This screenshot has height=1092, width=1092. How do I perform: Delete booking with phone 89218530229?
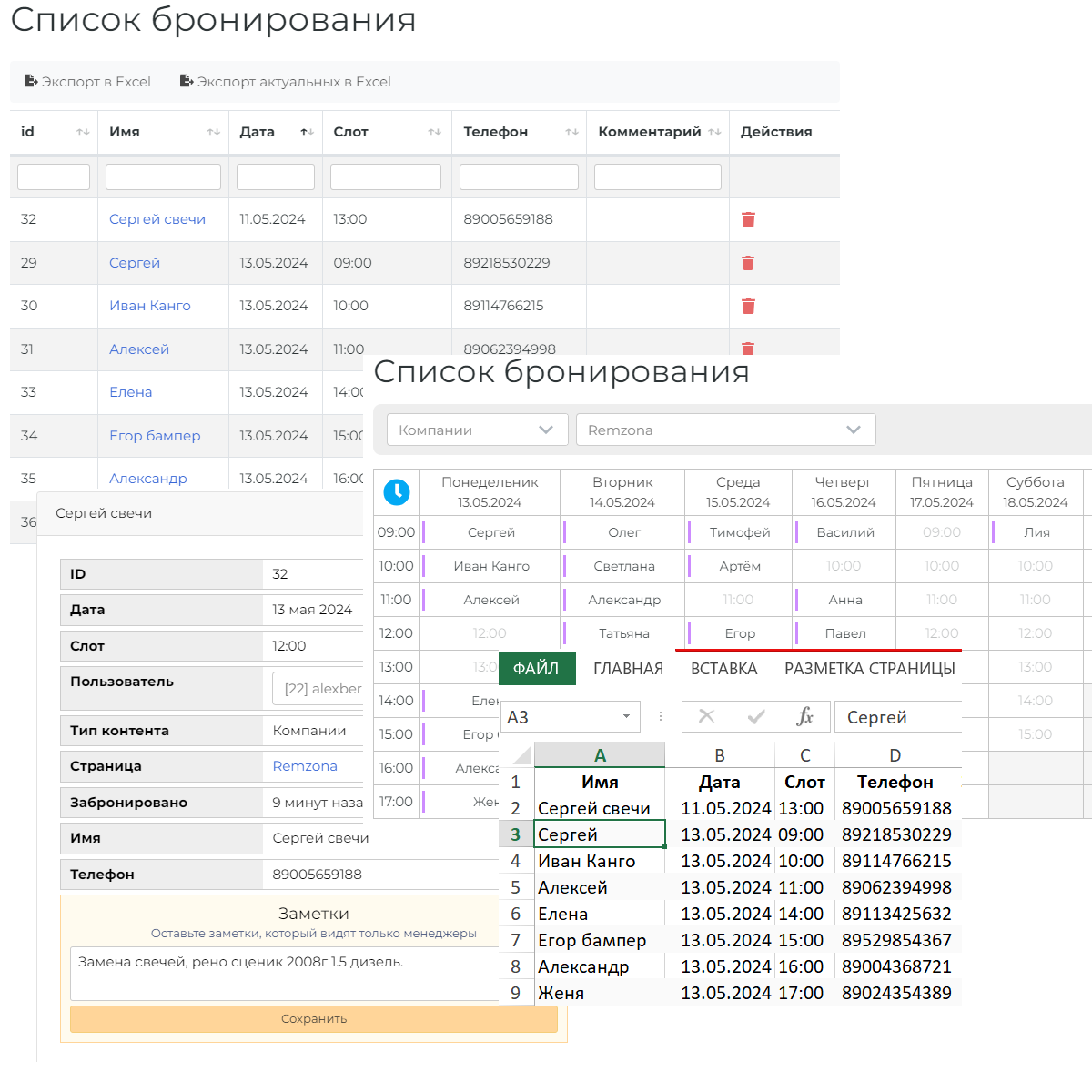click(x=748, y=263)
